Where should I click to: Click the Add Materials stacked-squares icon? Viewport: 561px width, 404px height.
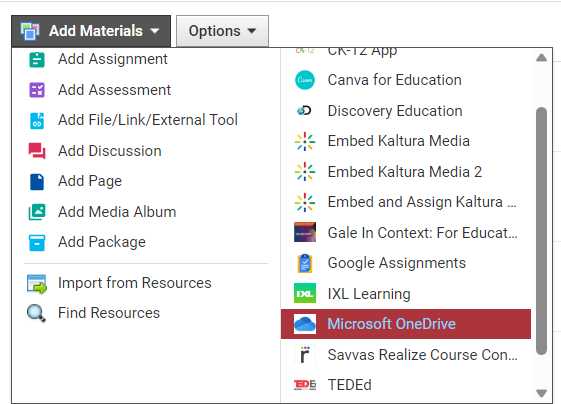tap(30, 31)
